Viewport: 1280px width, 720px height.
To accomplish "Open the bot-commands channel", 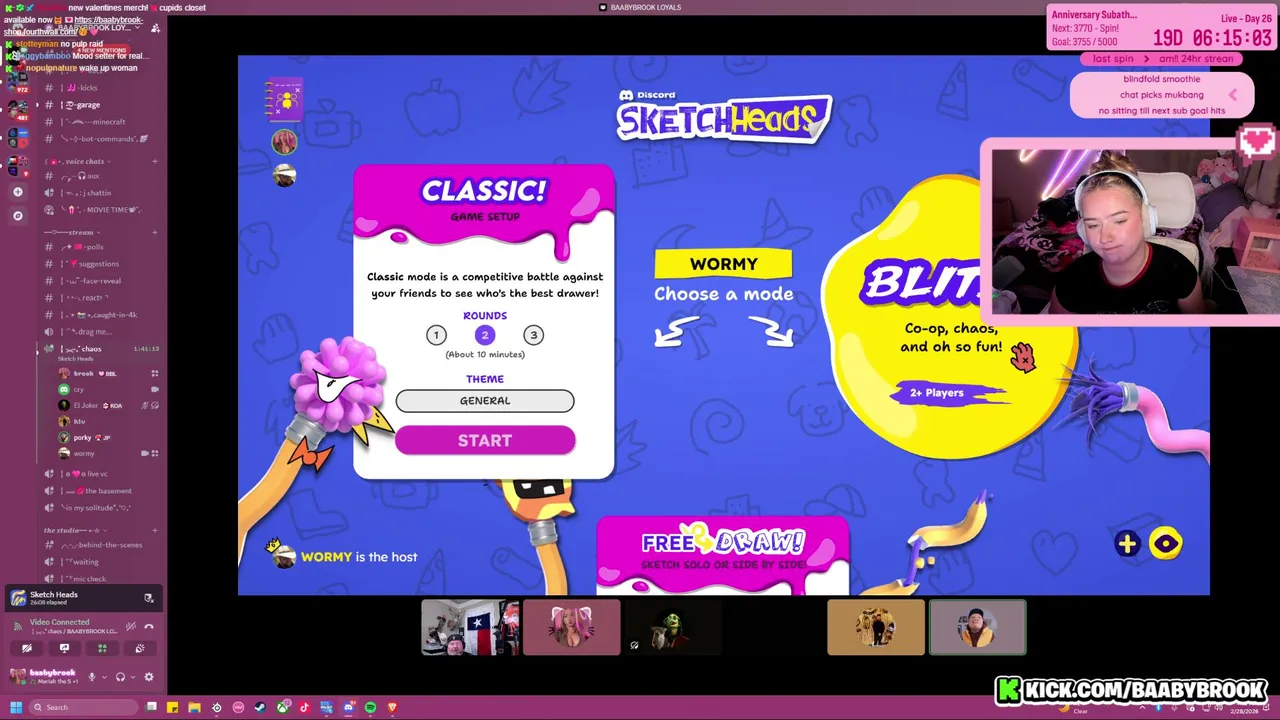I will 98,139.
